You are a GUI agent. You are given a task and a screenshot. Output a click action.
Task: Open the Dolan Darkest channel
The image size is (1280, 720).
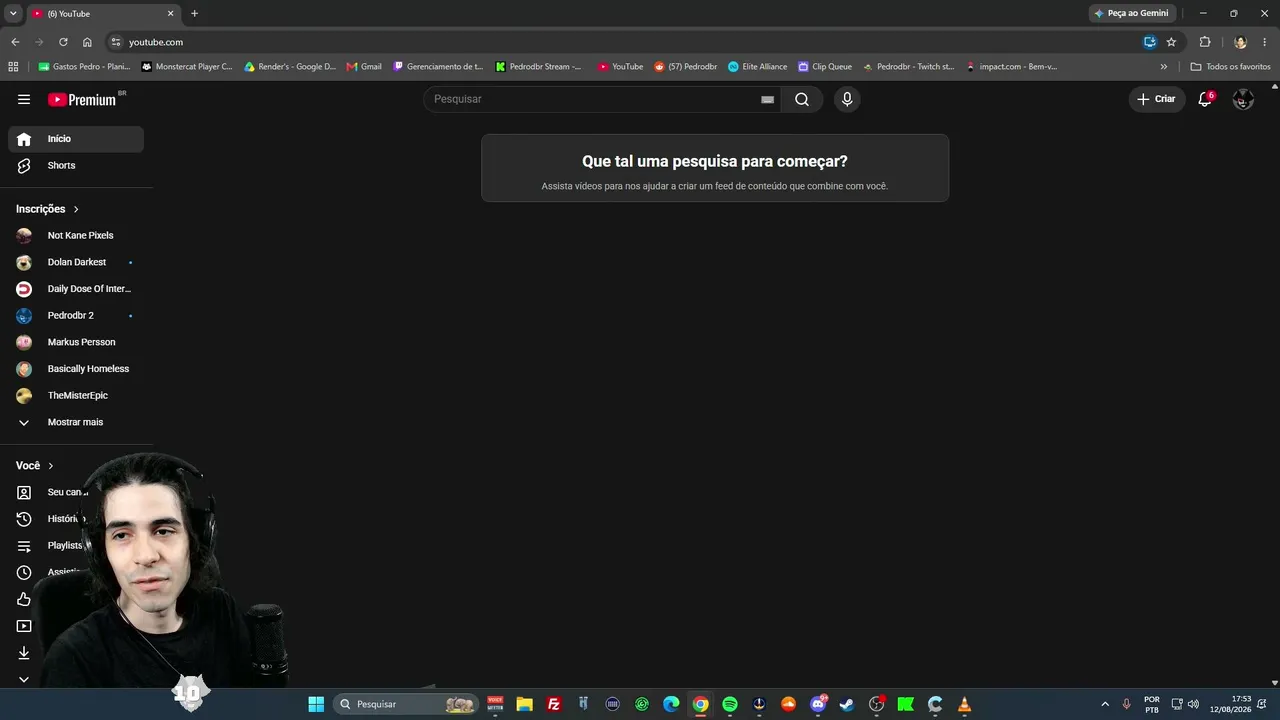click(76, 262)
